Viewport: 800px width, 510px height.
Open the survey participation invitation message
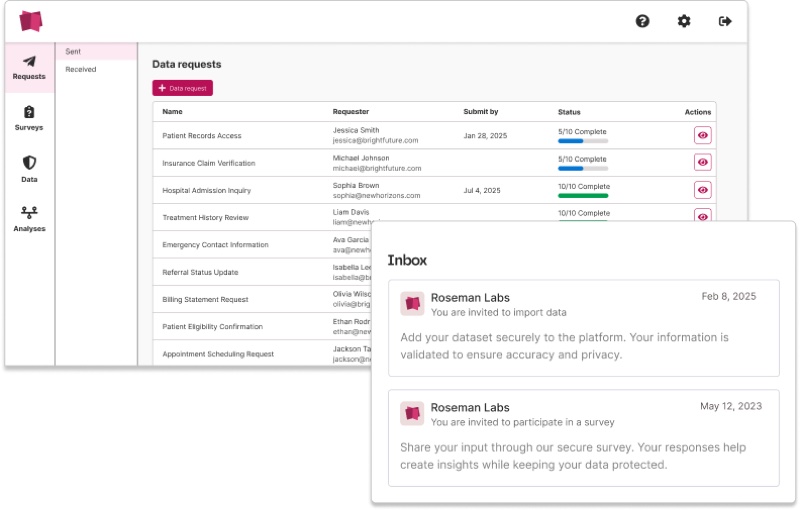pos(584,438)
